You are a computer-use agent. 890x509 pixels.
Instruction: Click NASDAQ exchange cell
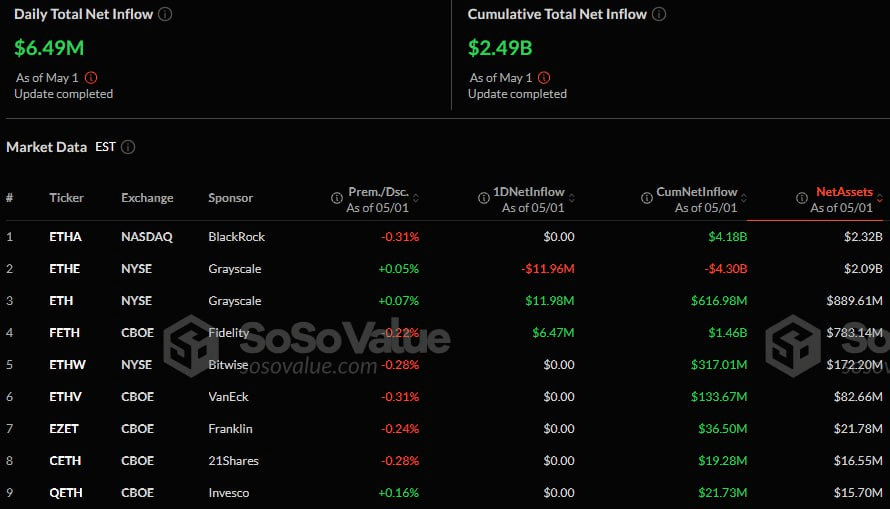(x=146, y=237)
